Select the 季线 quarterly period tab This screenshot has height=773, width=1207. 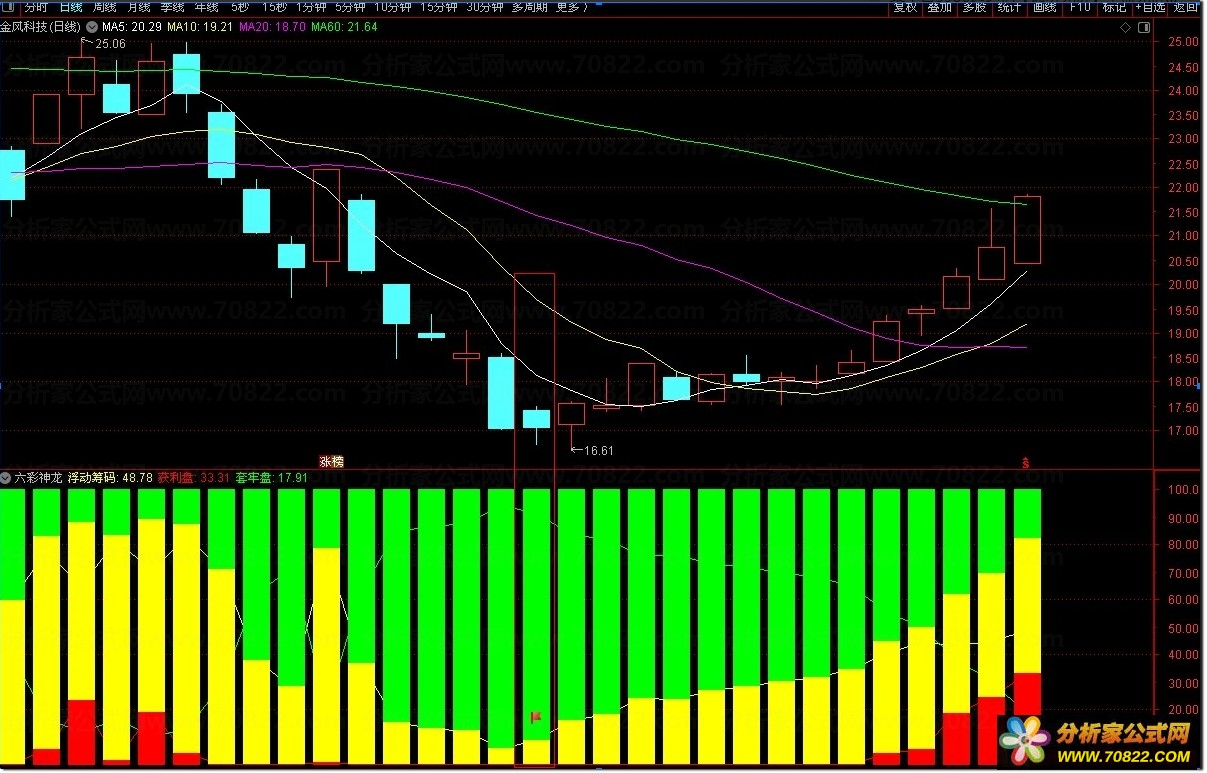[x=173, y=7]
